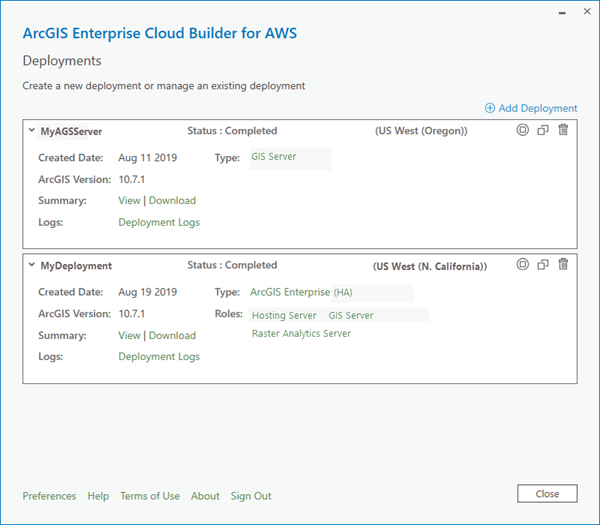Click MyAGSServer's 10.7.1 version value
Image resolution: width=600 pixels, height=525 pixels.
(132, 179)
